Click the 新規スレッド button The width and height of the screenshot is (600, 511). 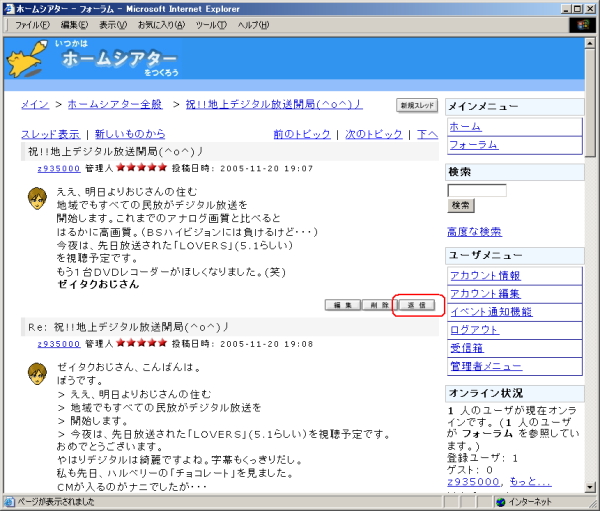tap(417, 105)
